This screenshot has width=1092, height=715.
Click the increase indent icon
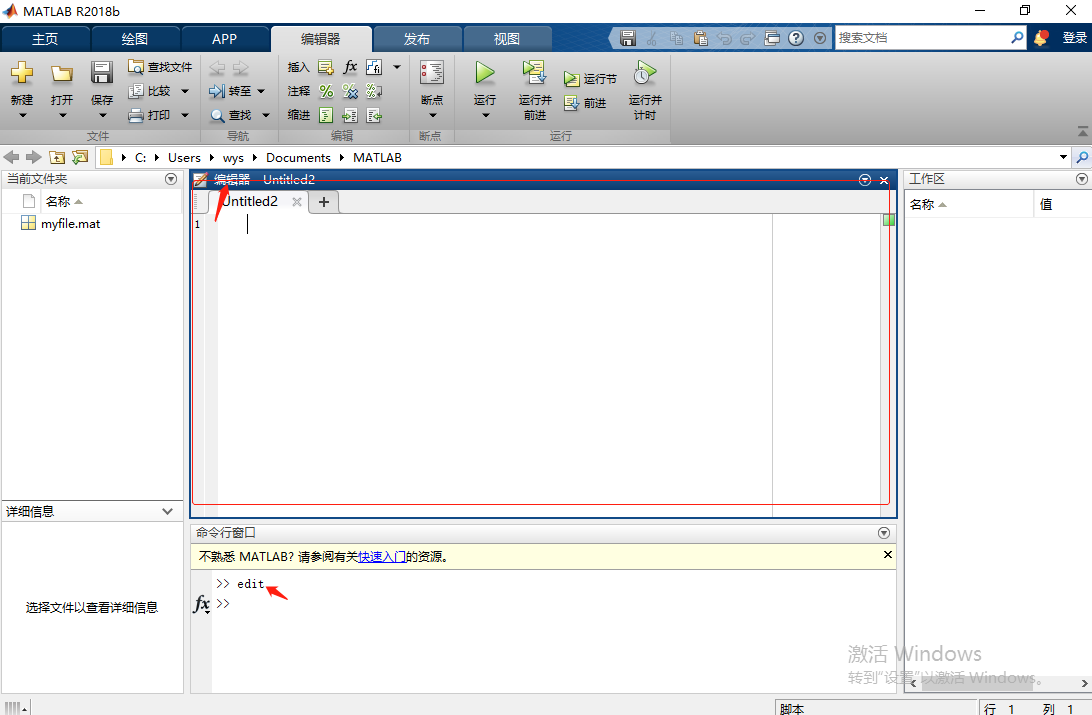coord(350,116)
